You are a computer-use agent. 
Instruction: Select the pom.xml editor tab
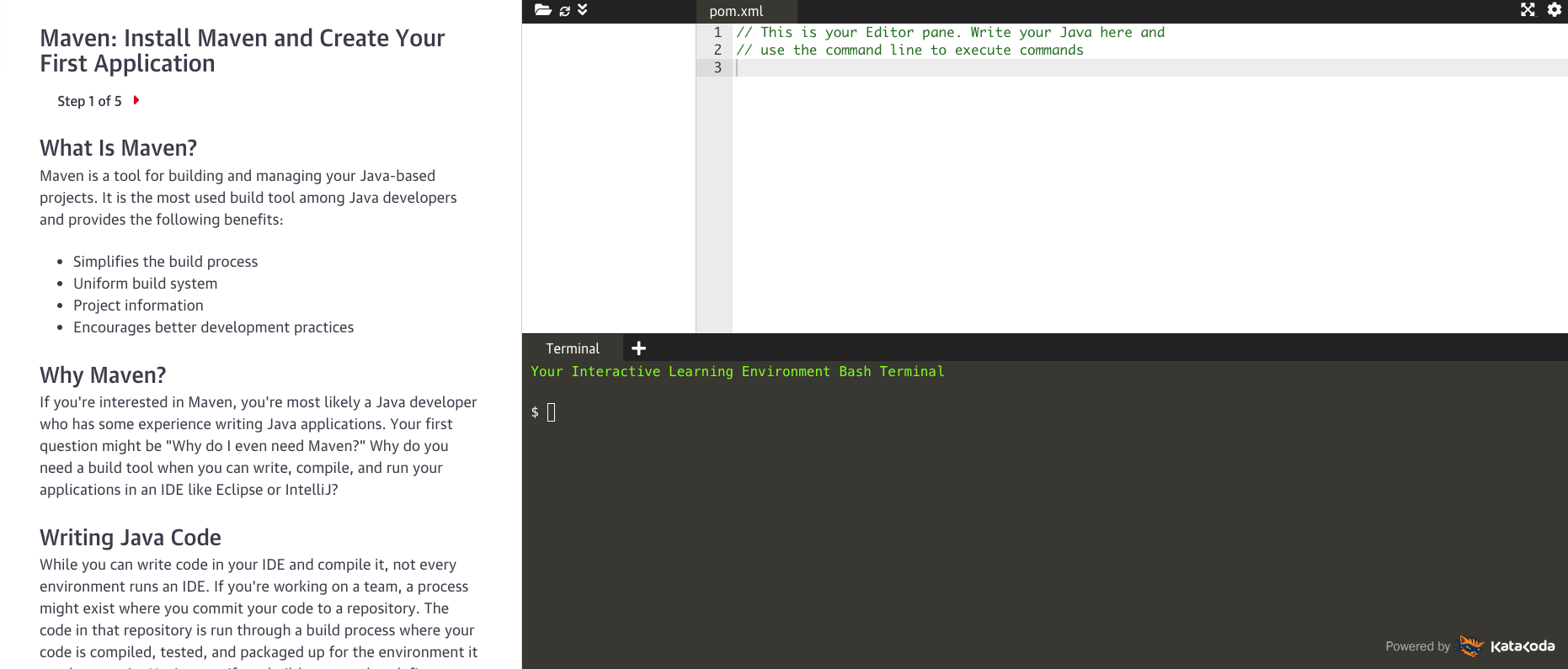(736, 11)
